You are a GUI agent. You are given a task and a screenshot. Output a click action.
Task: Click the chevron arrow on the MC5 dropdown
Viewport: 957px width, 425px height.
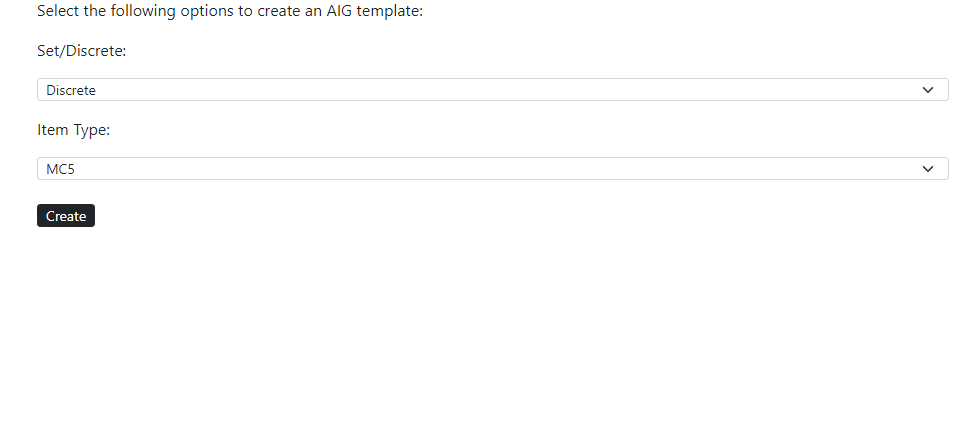pyautogui.click(x=929, y=169)
